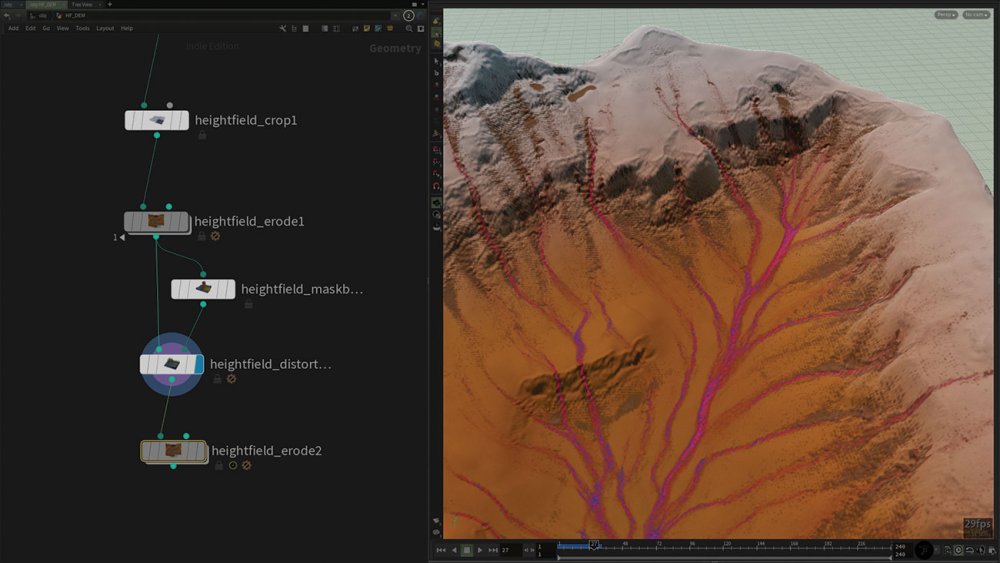Open the Go menu in network editor

point(46,28)
